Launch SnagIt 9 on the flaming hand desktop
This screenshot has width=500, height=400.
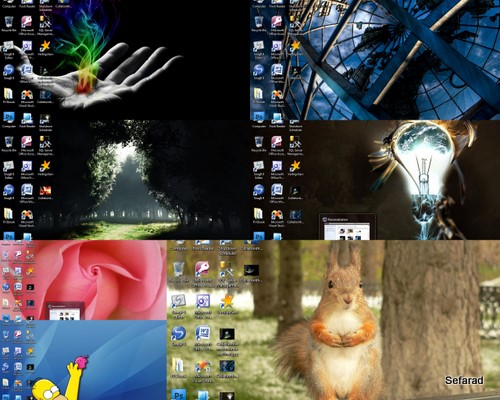pyautogui.click(x=9, y=70)
